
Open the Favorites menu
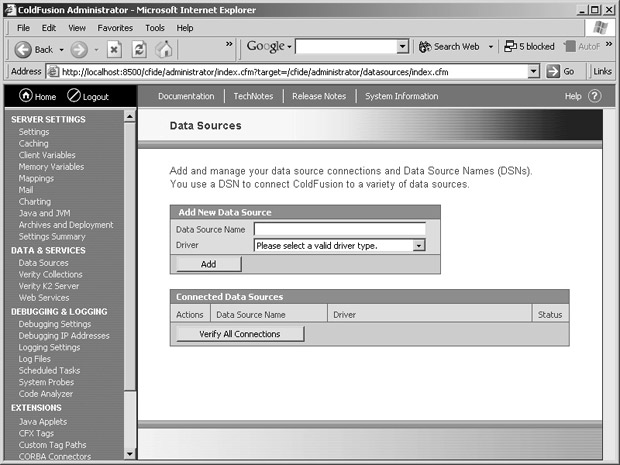pyautogui.click(x=115, y=28)
